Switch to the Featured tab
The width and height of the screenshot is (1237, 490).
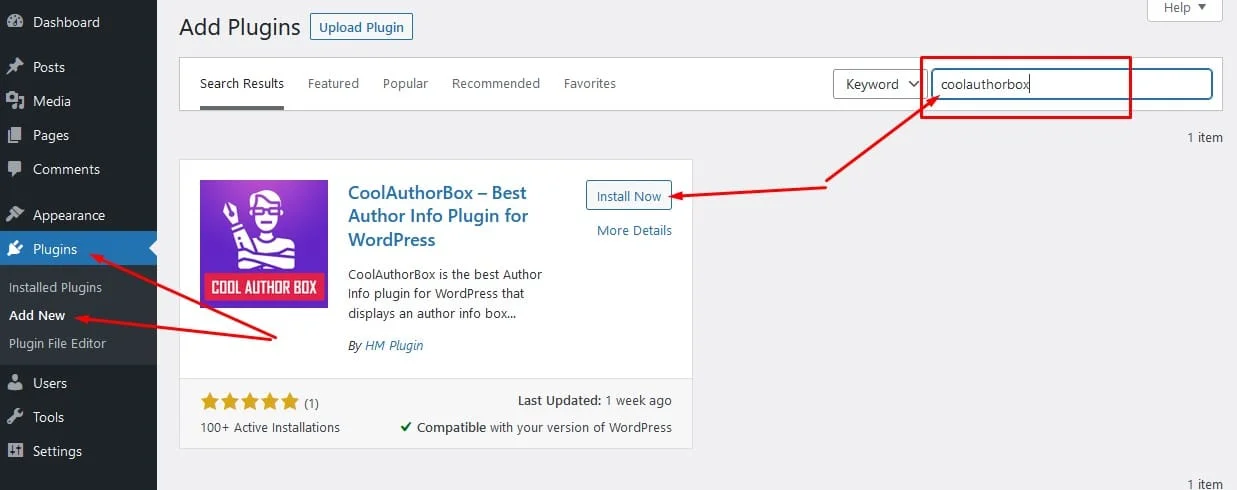pos(333,84)
